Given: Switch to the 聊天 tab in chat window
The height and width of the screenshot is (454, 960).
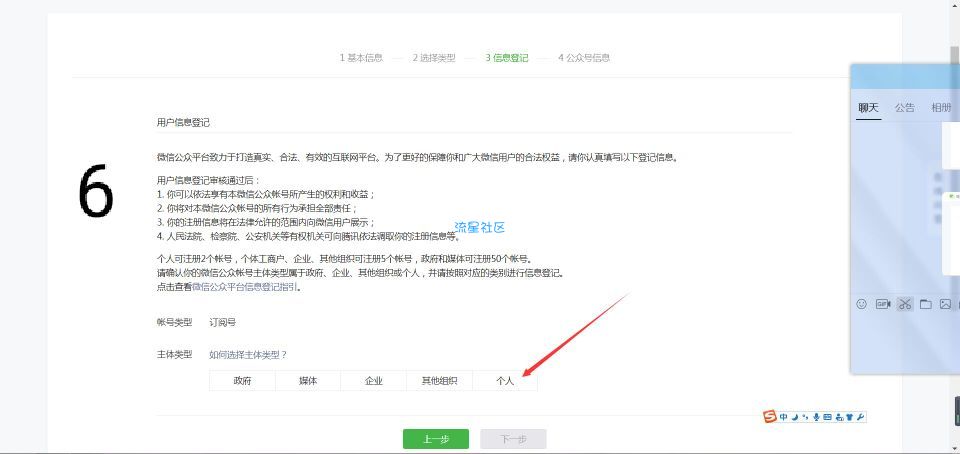Looking at the screenshot, I should [868, 108].
